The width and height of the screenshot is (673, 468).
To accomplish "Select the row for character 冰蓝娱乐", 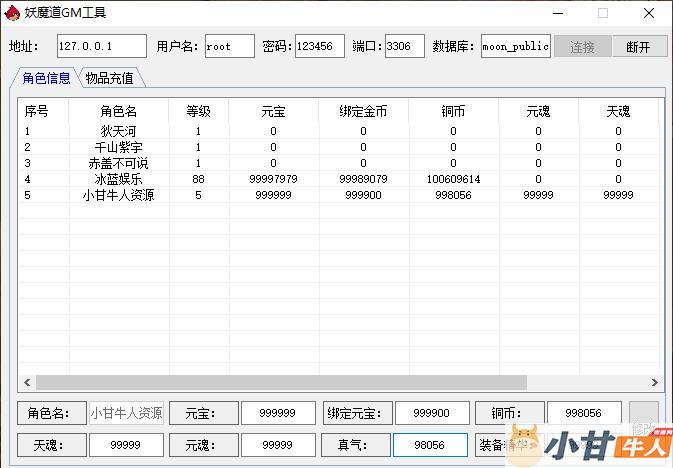I will tap(118, 179).
